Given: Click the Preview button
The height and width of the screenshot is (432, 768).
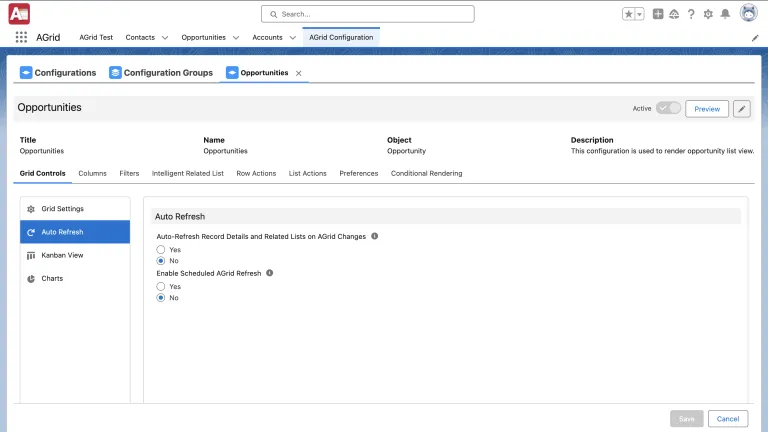Looking at the screenshot, I should click(707, 109).
